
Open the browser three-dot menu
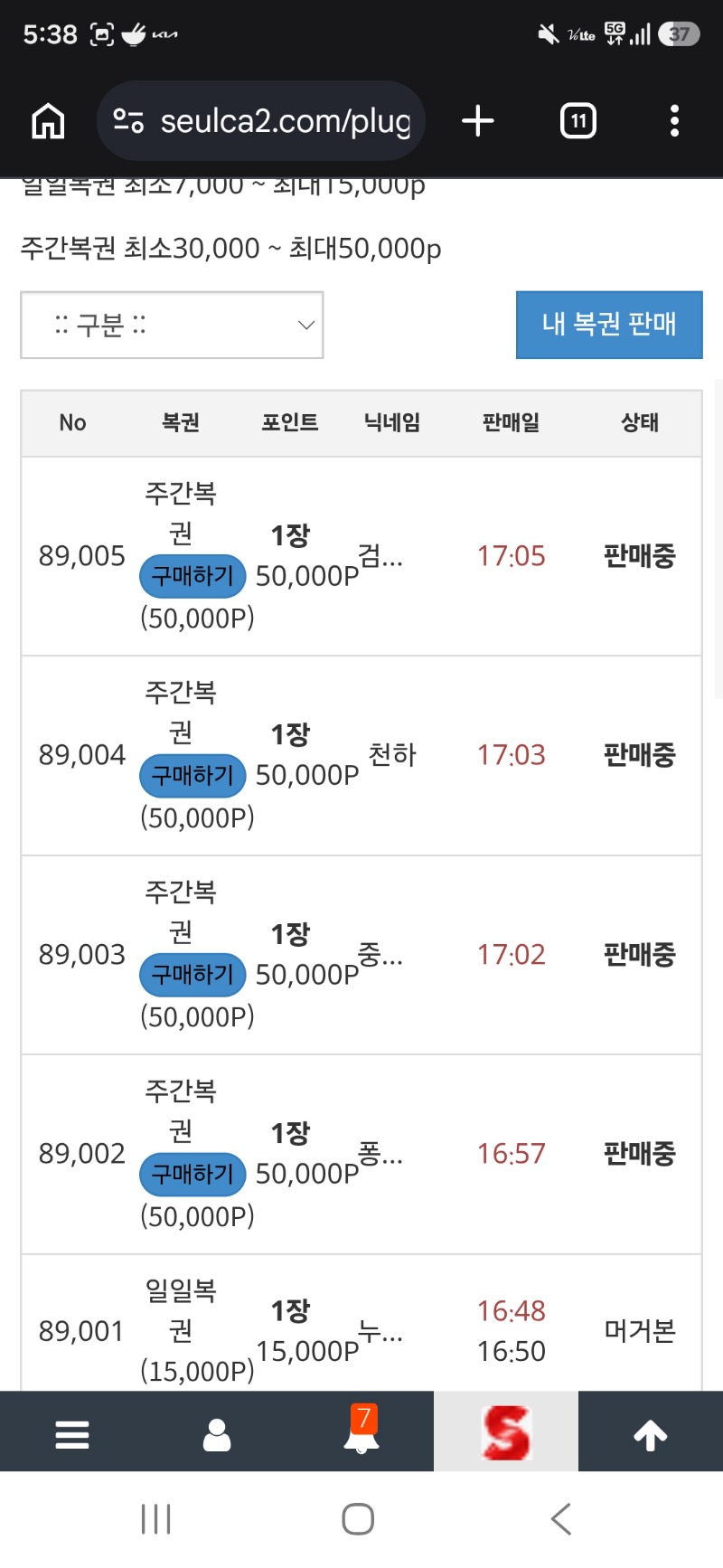point(674,120)
